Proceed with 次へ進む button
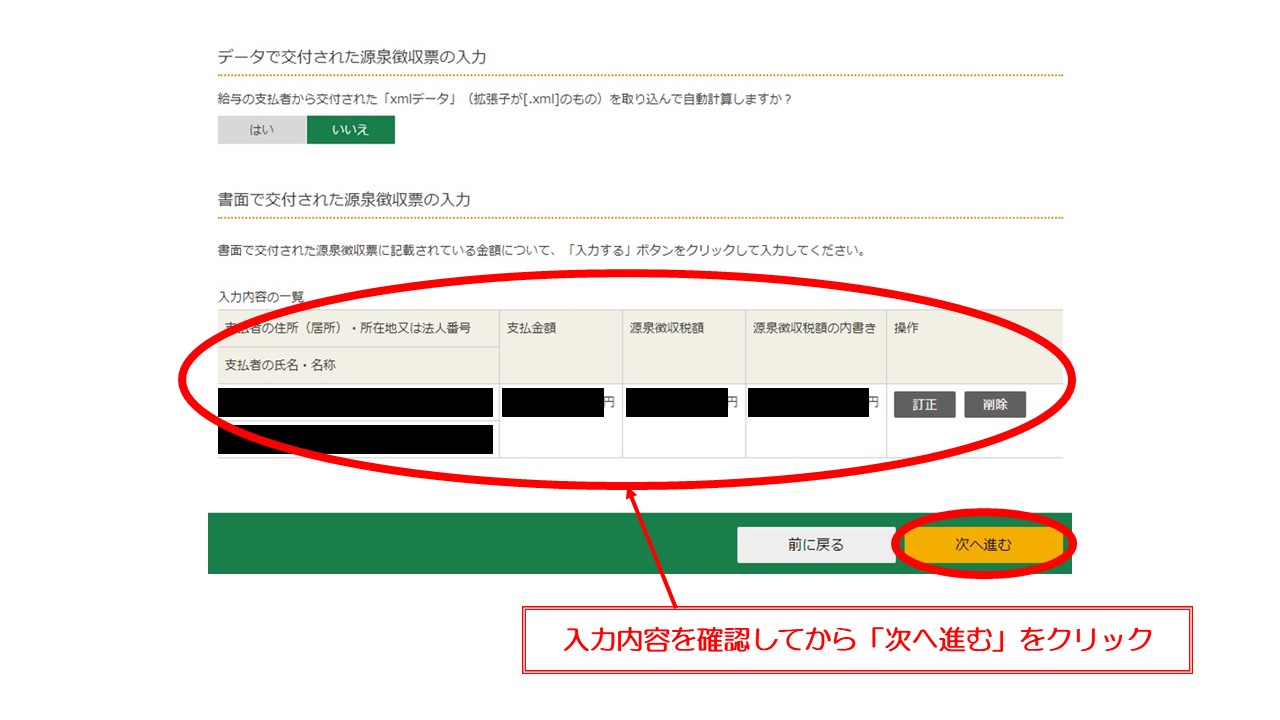 (x=983, y=545)
